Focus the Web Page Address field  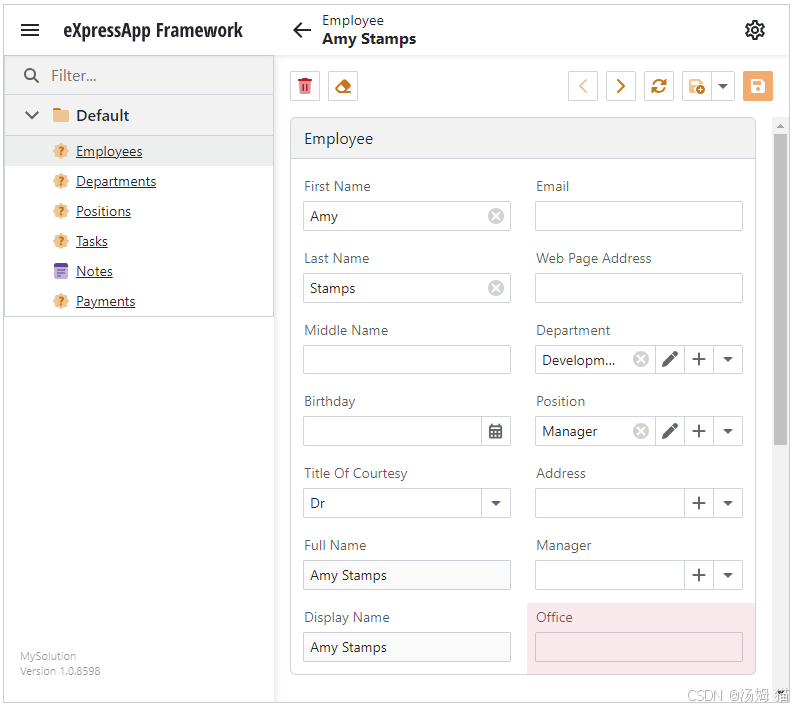coord(639,288)
